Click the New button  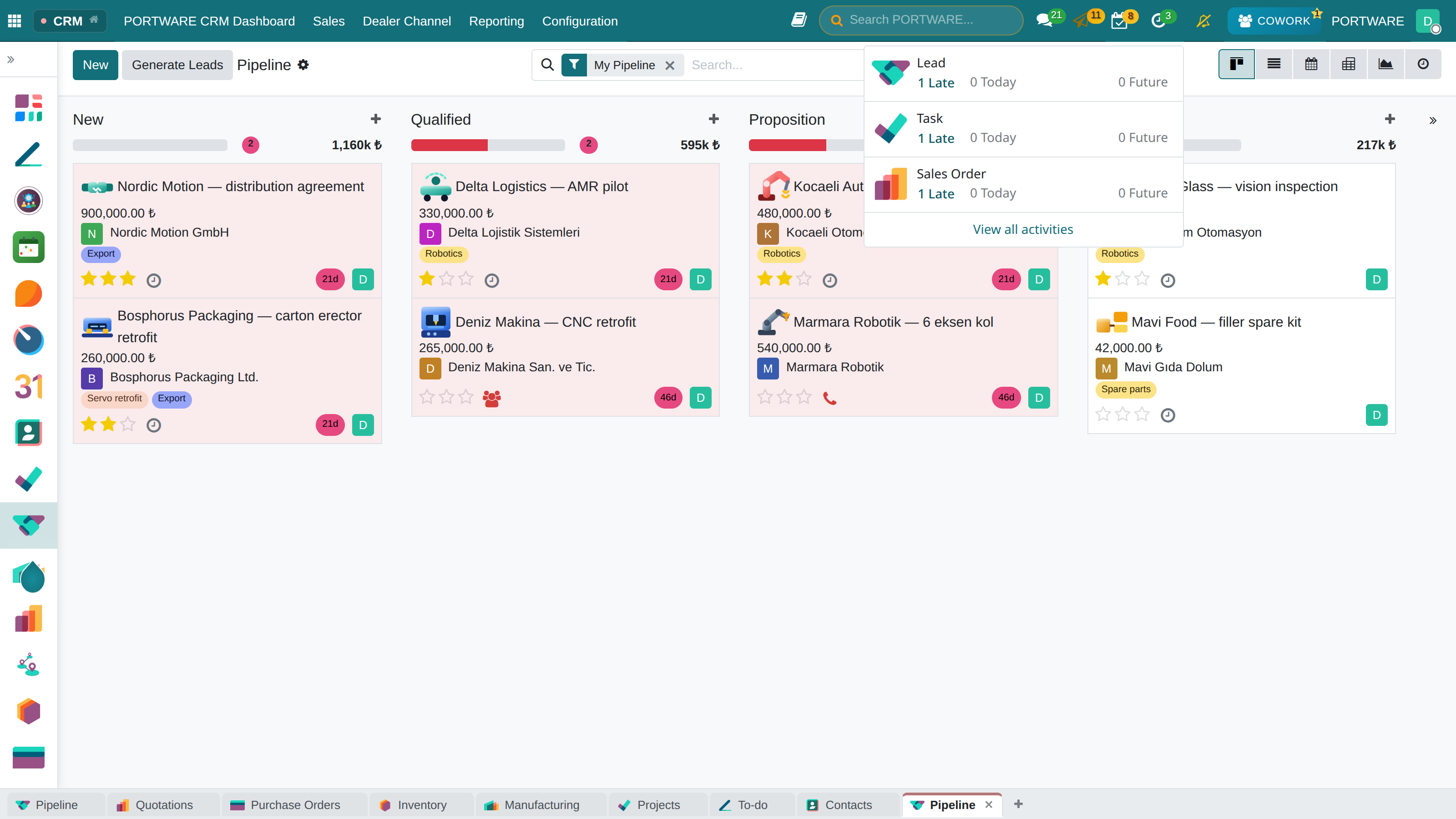click(x=95, y=65)
